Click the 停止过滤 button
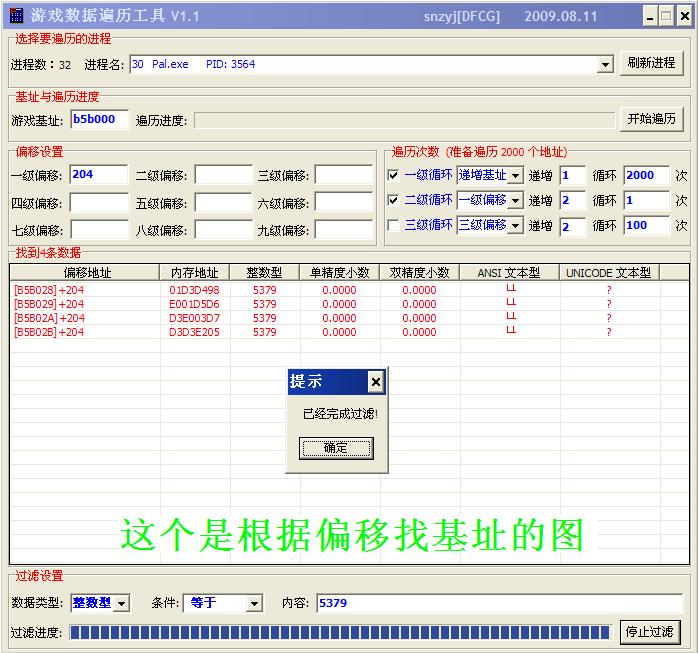Viewport: 698px width, 653px height. [x=651, y=632]
